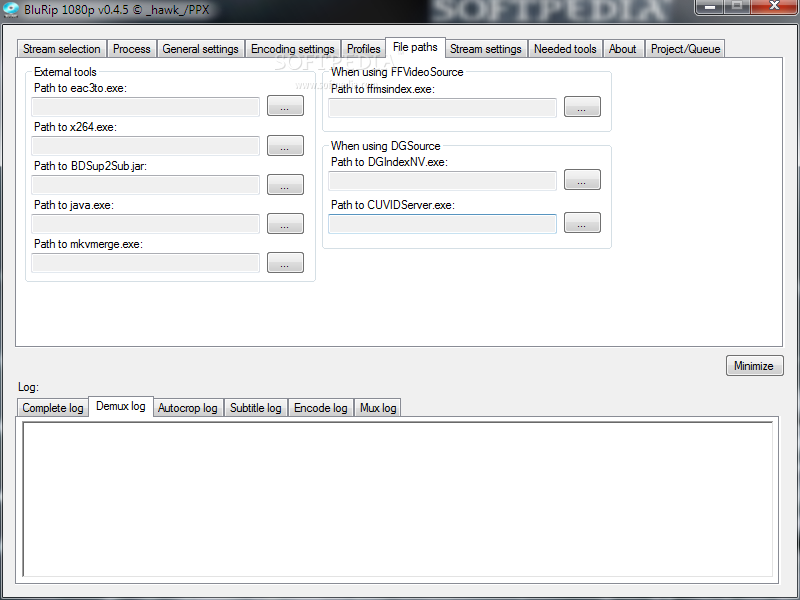Click the eac3to.exe path field

[x=145, y=107]
